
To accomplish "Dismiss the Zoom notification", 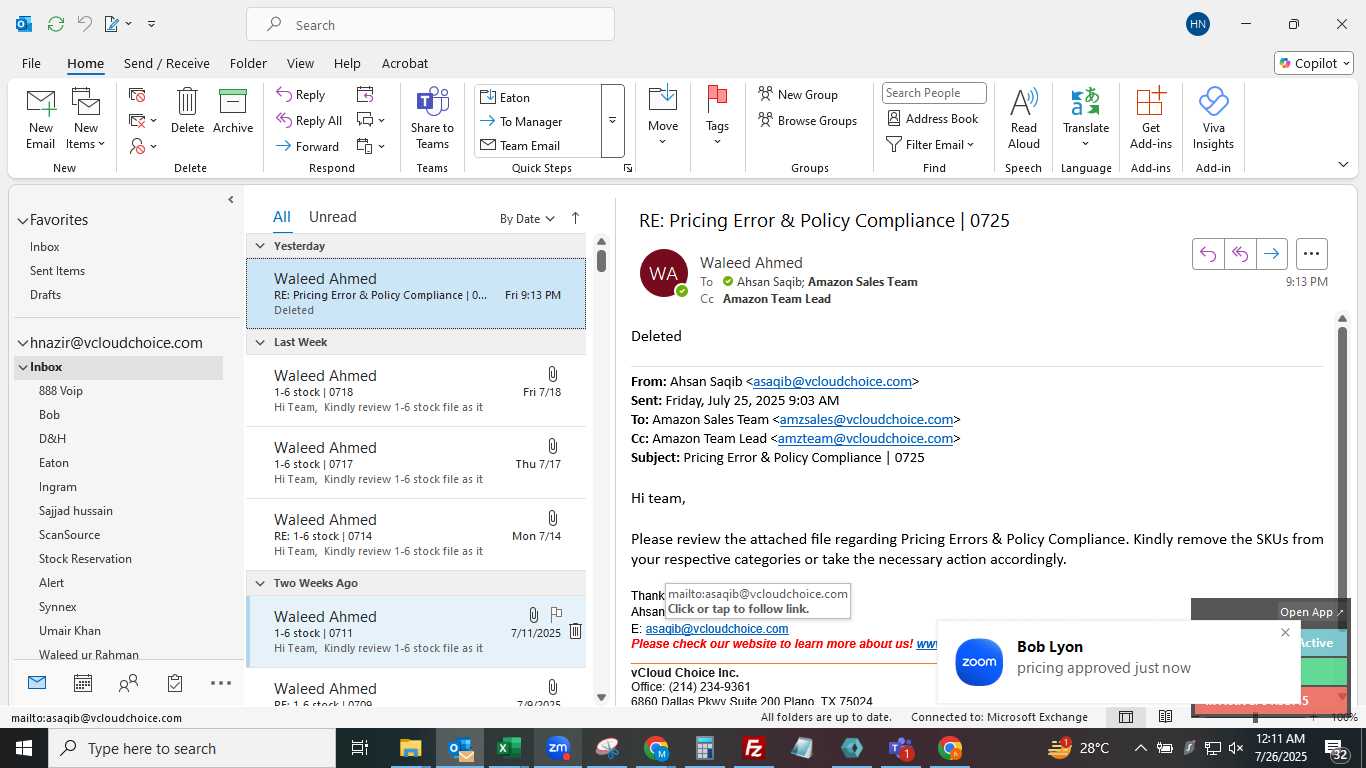I will click(x=1285, y=632).
